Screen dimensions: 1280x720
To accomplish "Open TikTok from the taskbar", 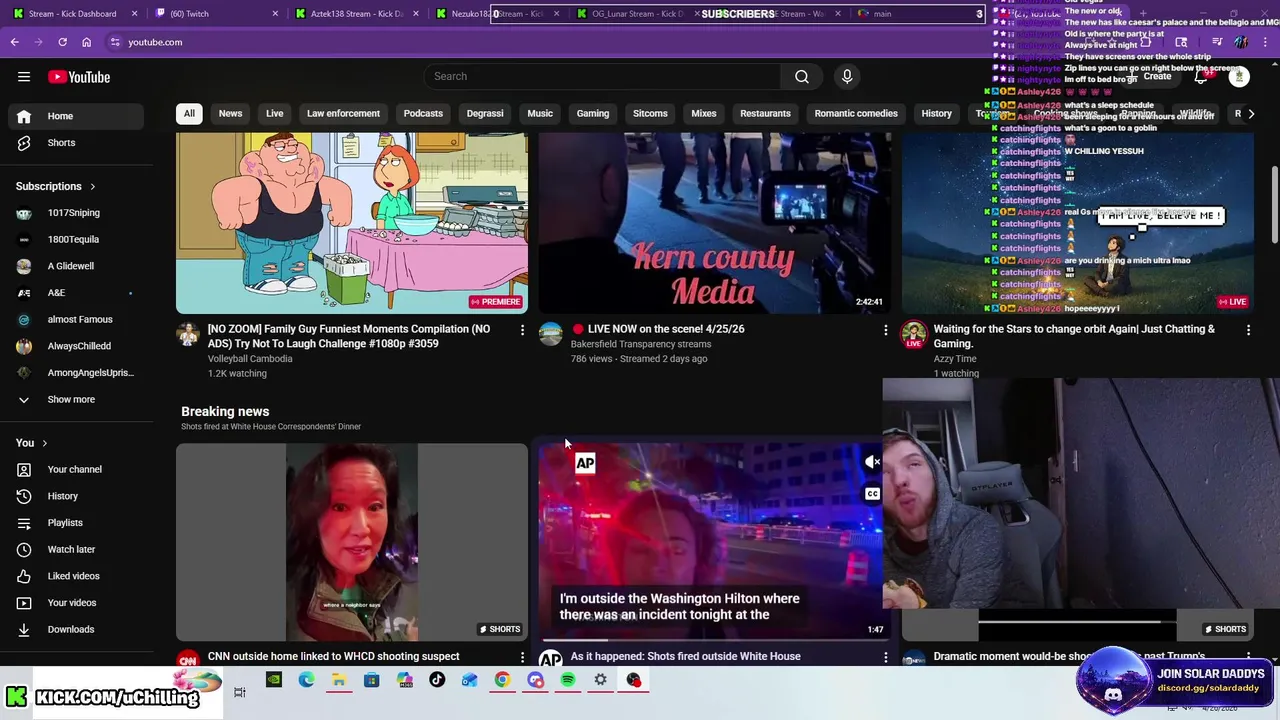I will [437, 680].
